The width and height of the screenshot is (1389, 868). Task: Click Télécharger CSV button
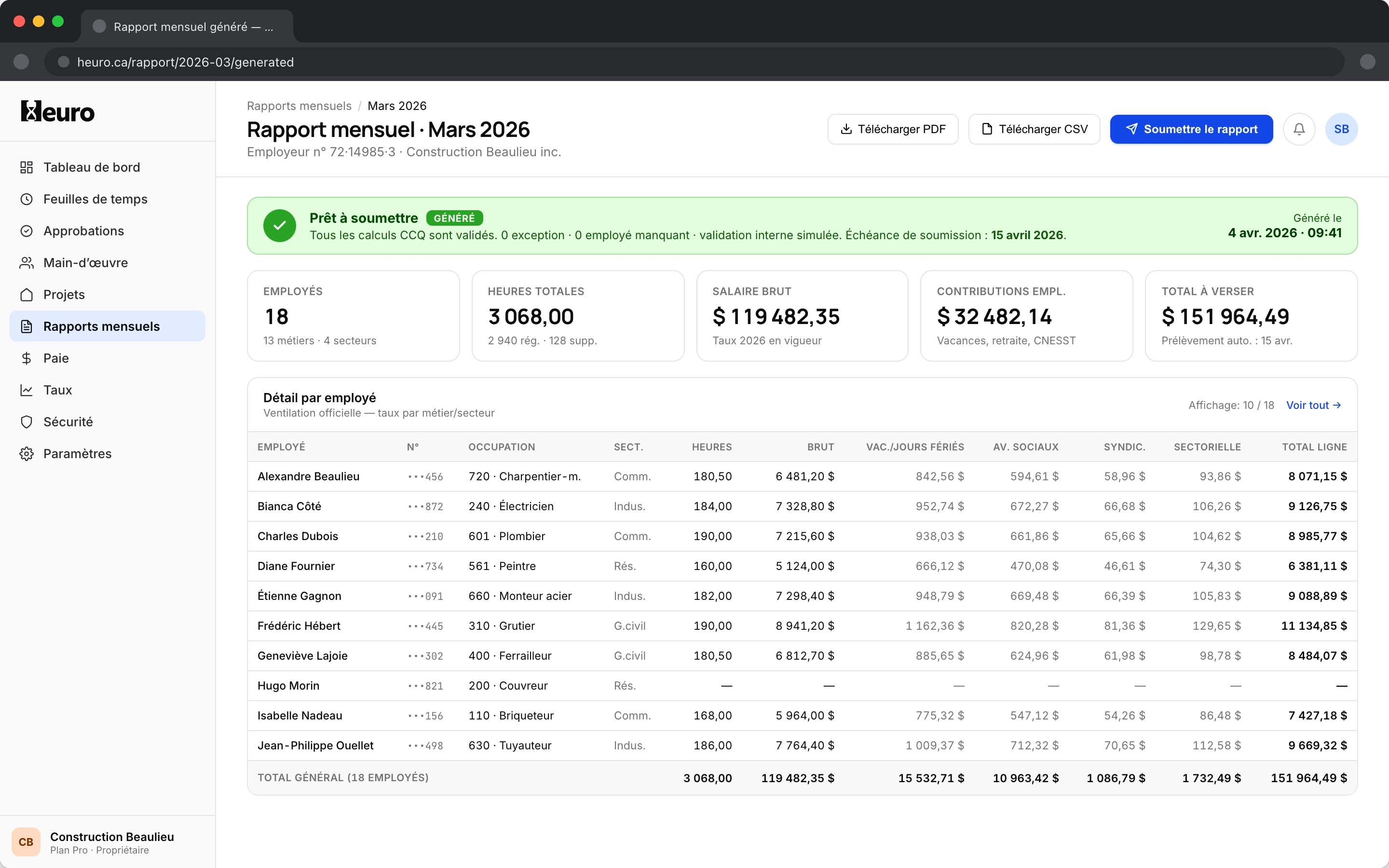pyautogui.click(x=1034, y=129)
